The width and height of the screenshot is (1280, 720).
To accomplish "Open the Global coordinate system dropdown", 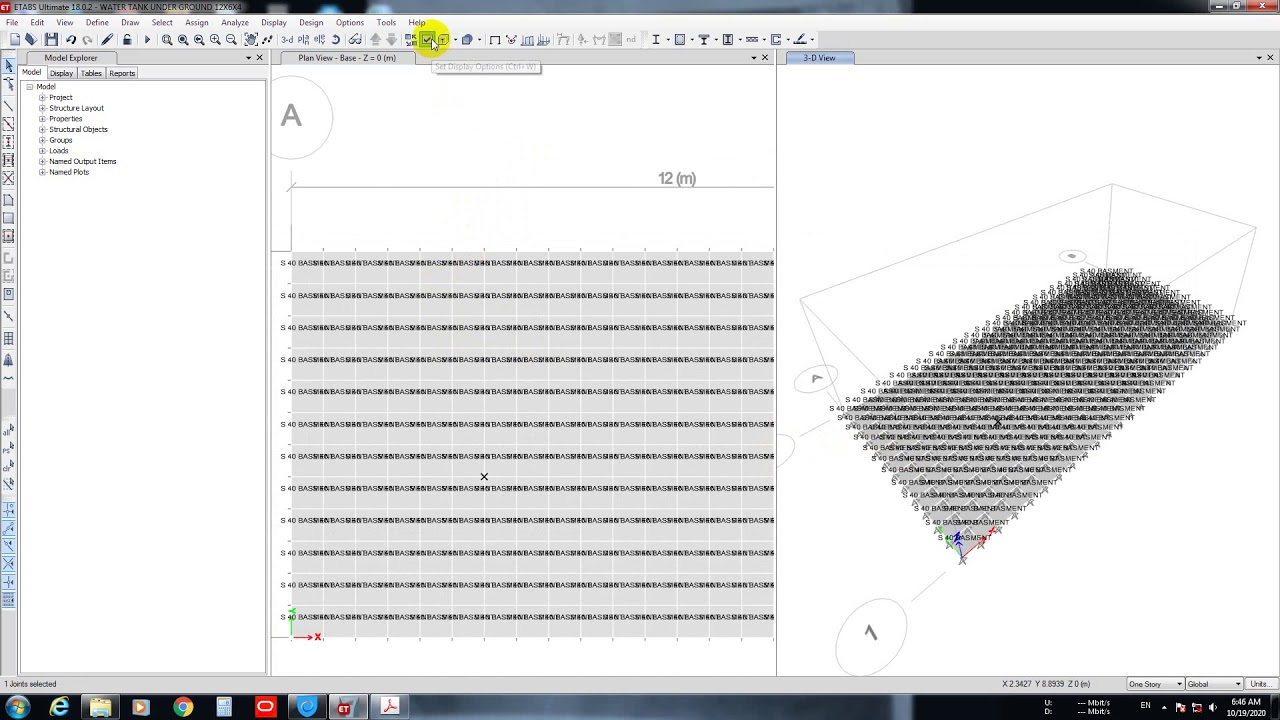I will tap(1214, 684).
